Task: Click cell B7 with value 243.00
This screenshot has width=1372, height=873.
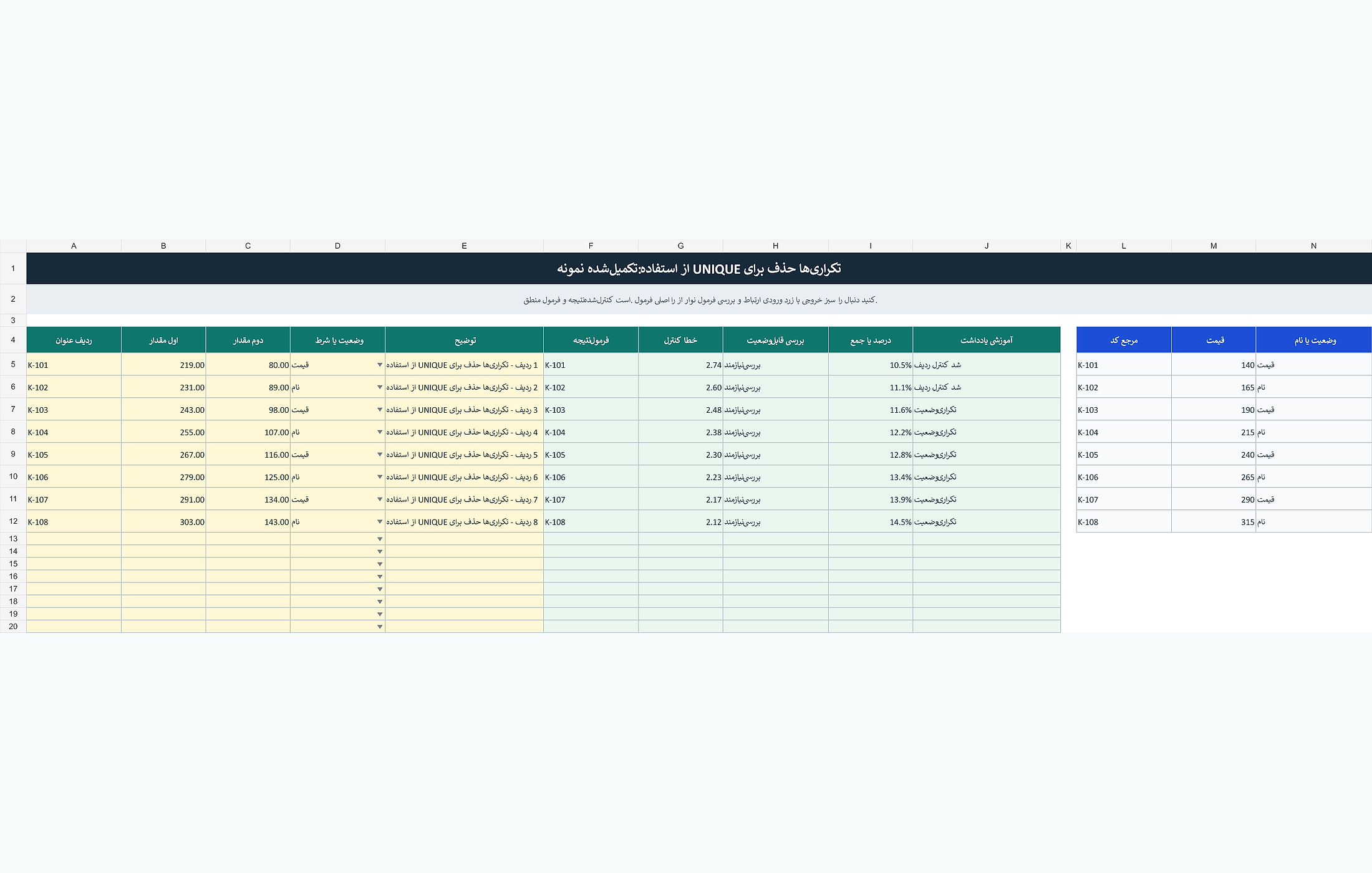Action: point(163,410)
